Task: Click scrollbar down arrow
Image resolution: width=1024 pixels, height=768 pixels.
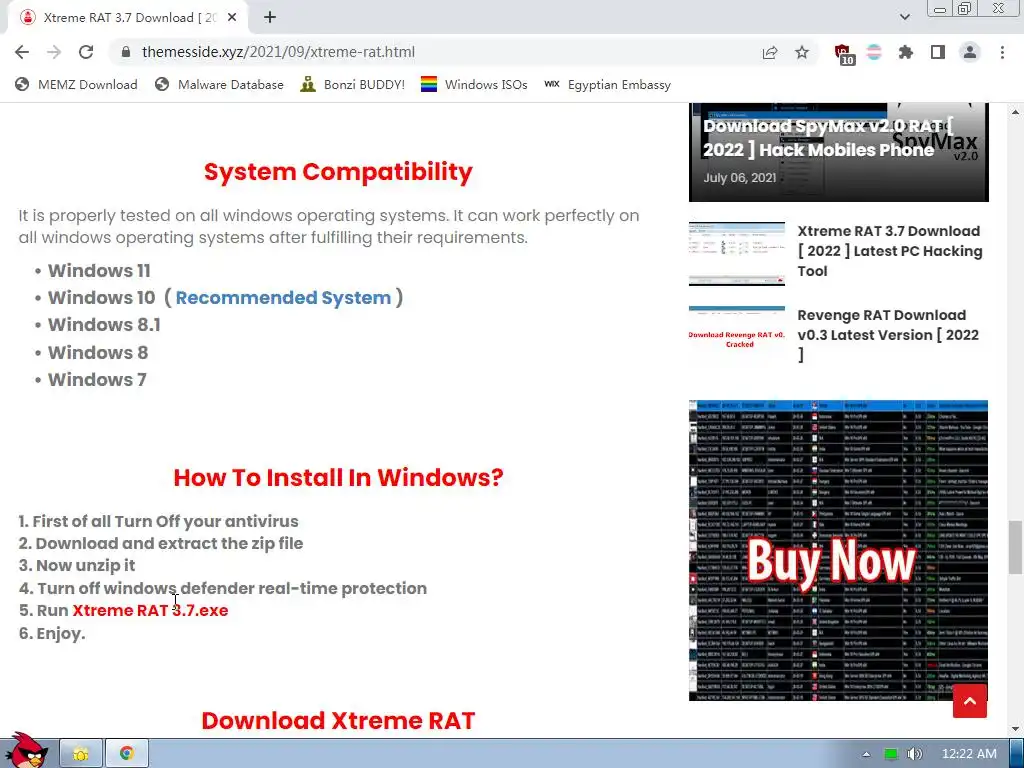Action: click(1016, 729)
